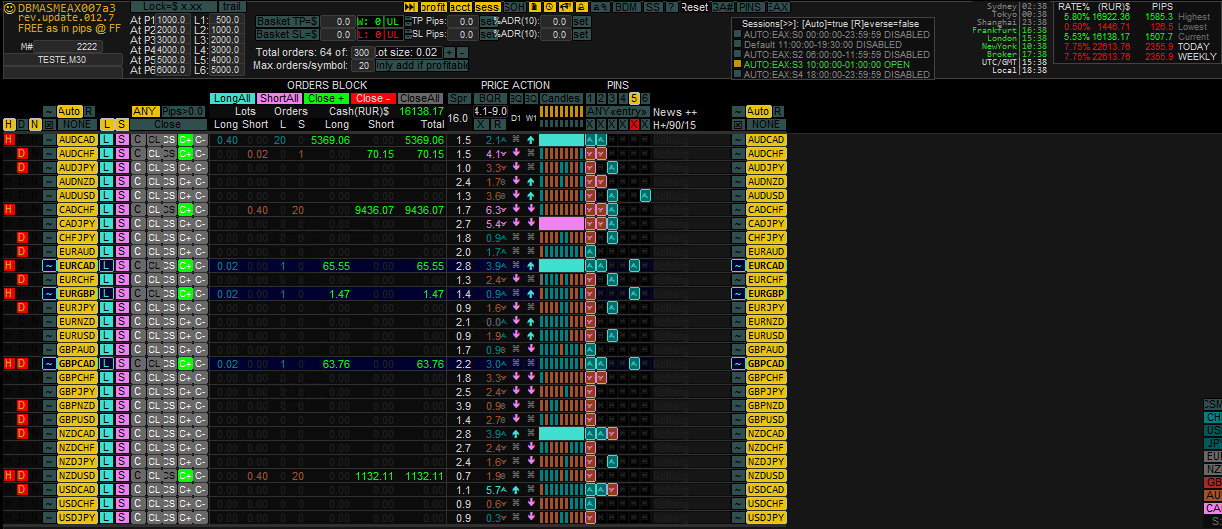
Task: Click the W1 up arrow in AUDCAD row
Action: [530, 140]
